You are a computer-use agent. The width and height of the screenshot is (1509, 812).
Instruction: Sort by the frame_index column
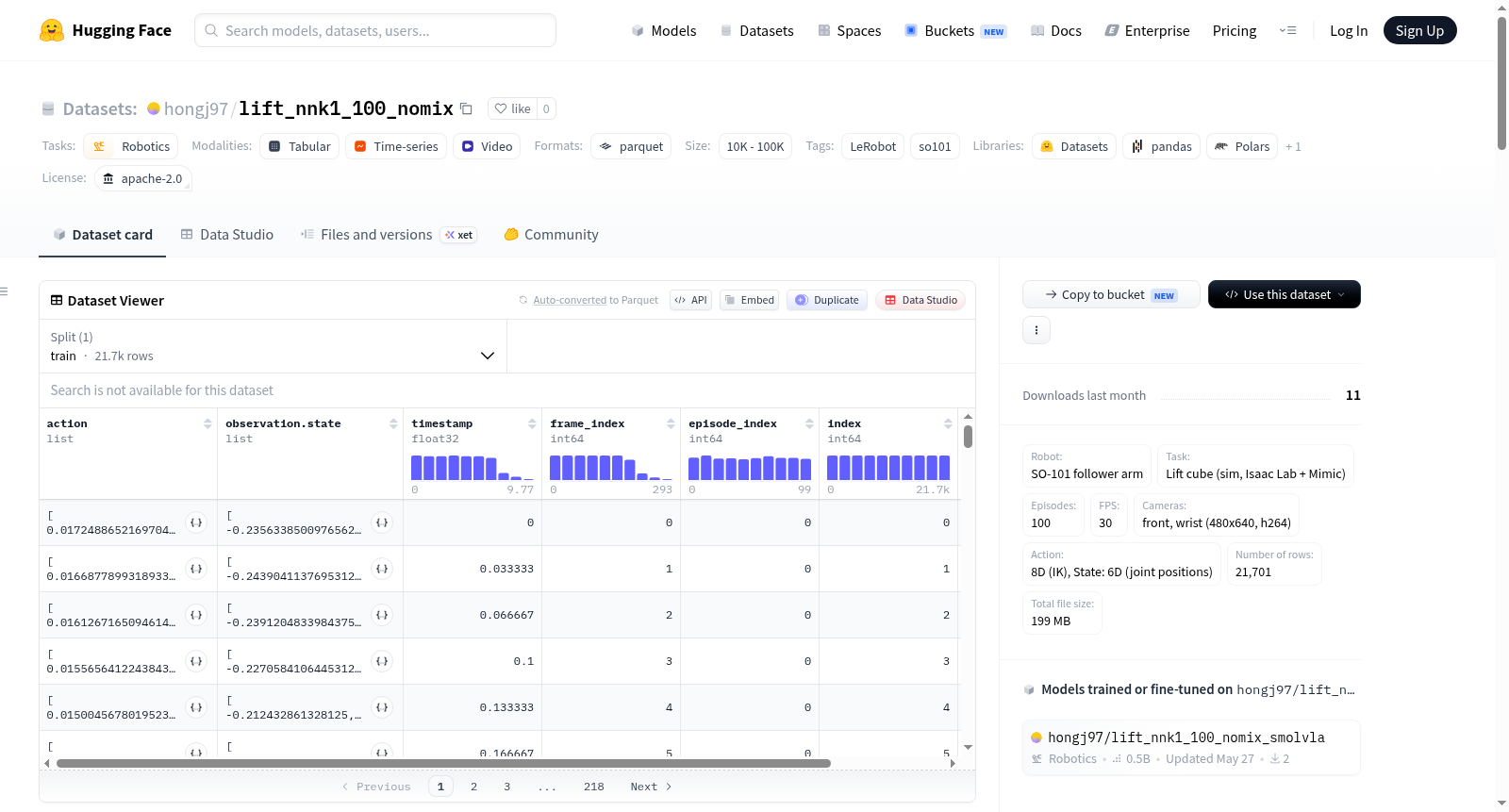pos(671,424)
